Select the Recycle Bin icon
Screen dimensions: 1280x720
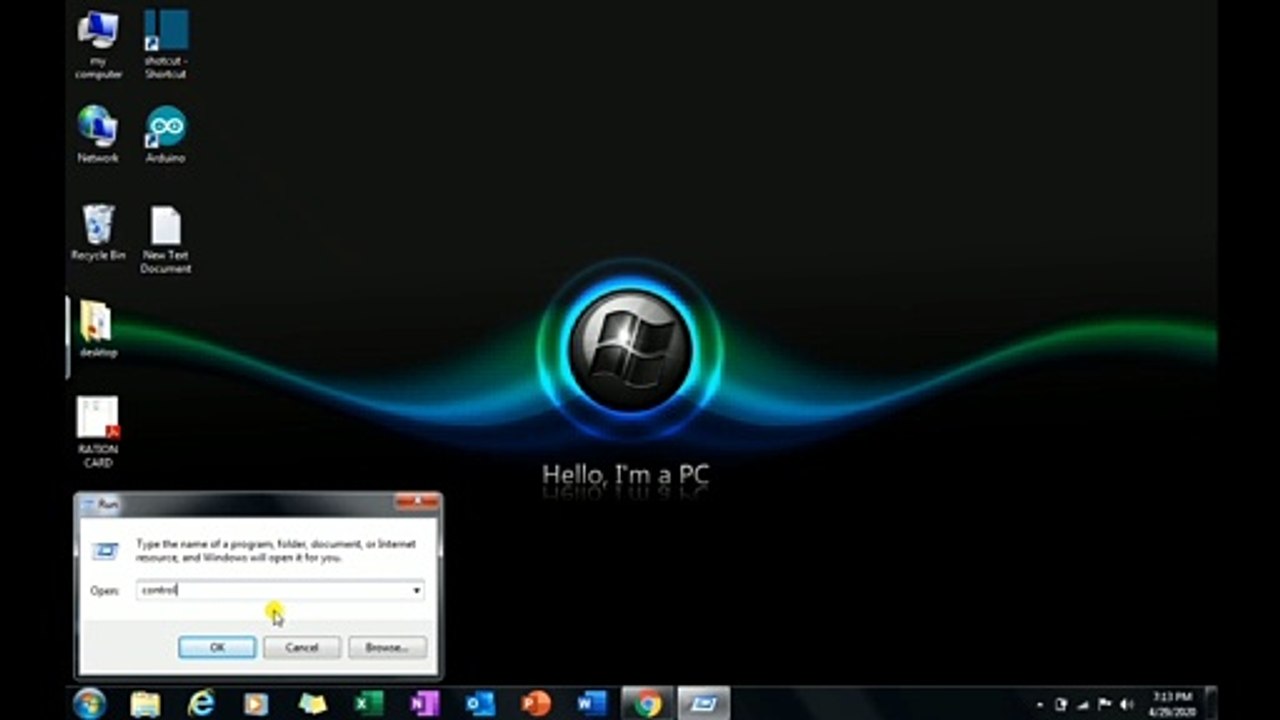tap(98, 232)
